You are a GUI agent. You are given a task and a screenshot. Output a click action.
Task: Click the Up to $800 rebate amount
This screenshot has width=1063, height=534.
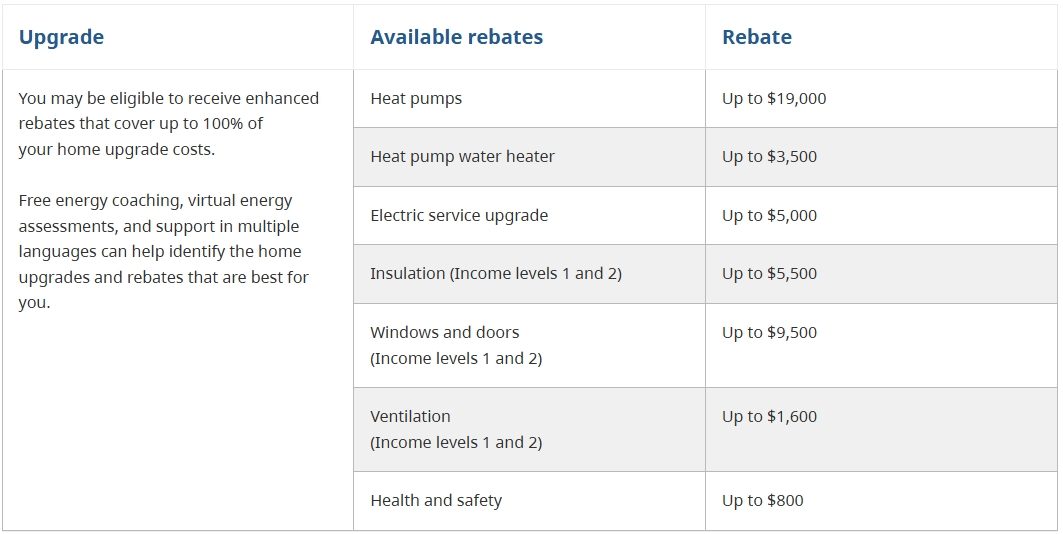click(x=762, y=500)
